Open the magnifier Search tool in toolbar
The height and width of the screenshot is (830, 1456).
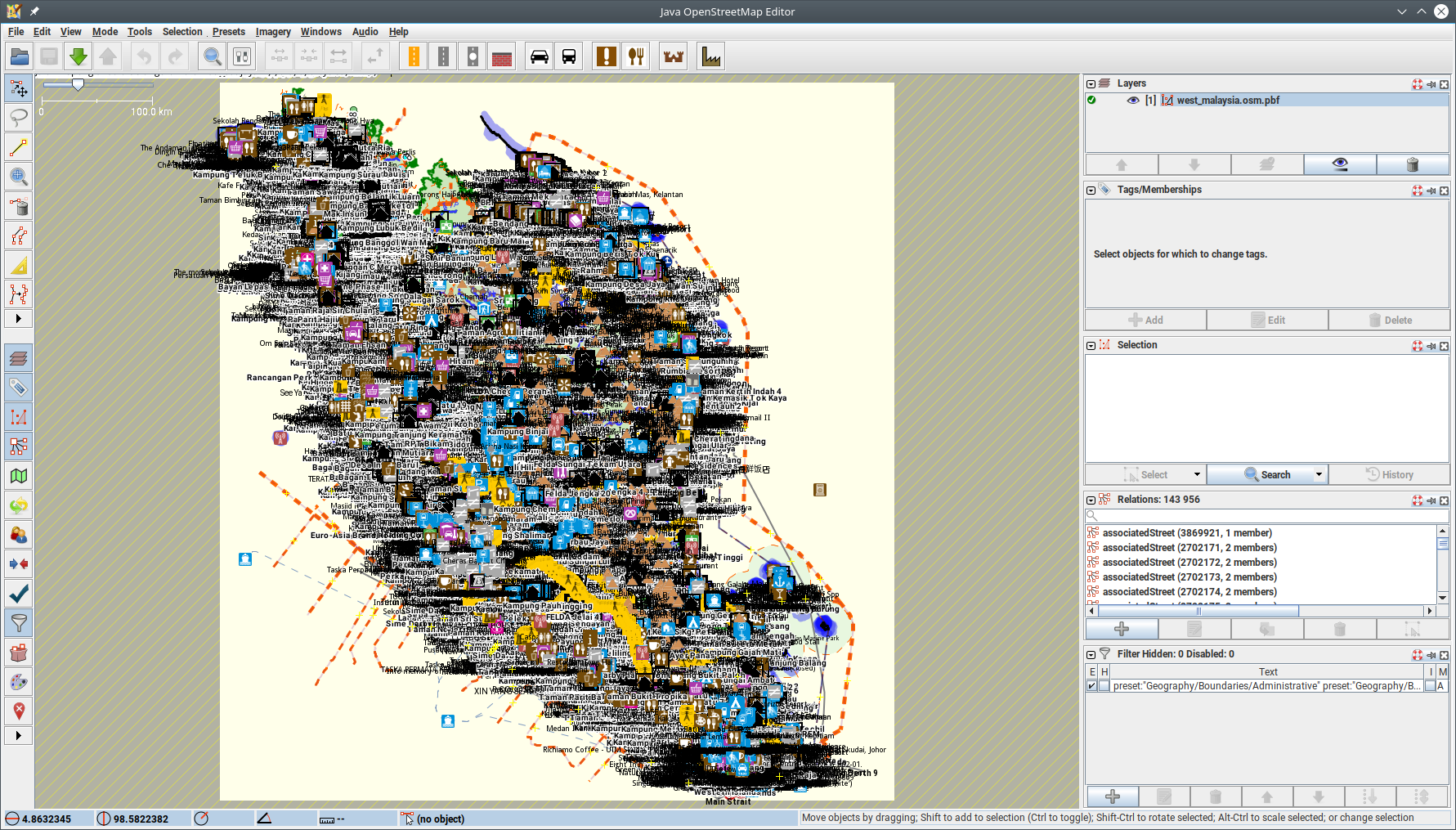pyautogui.click(x=213, y=56)
